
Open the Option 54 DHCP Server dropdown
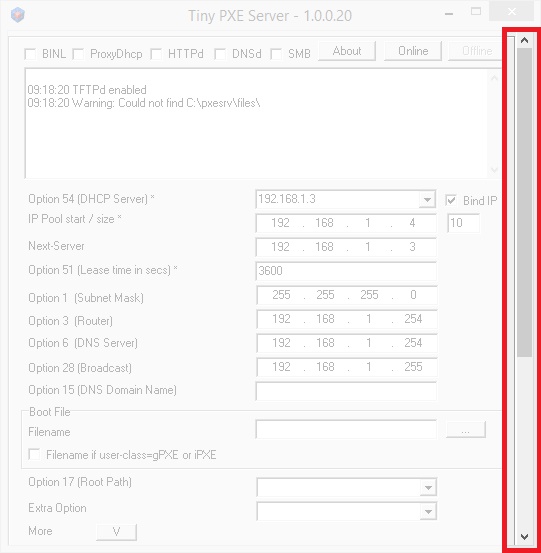coord(427,200)
